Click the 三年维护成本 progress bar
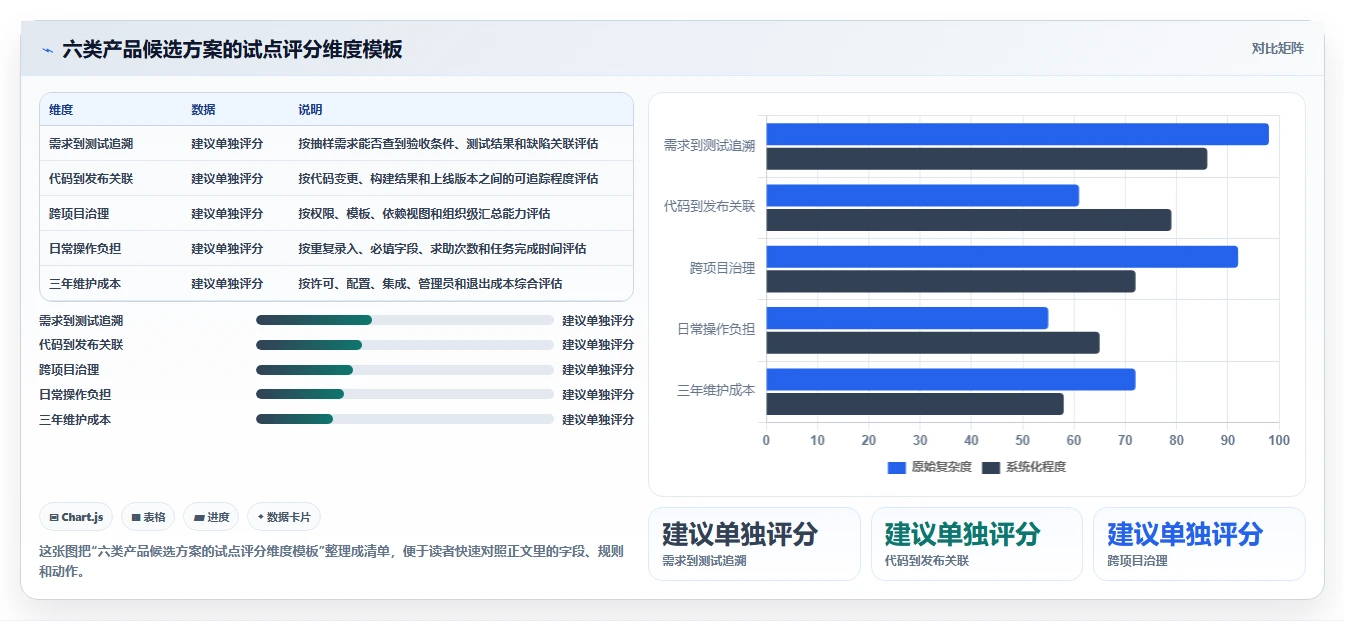Viewport: 1345px width, 621px height. 405,419
